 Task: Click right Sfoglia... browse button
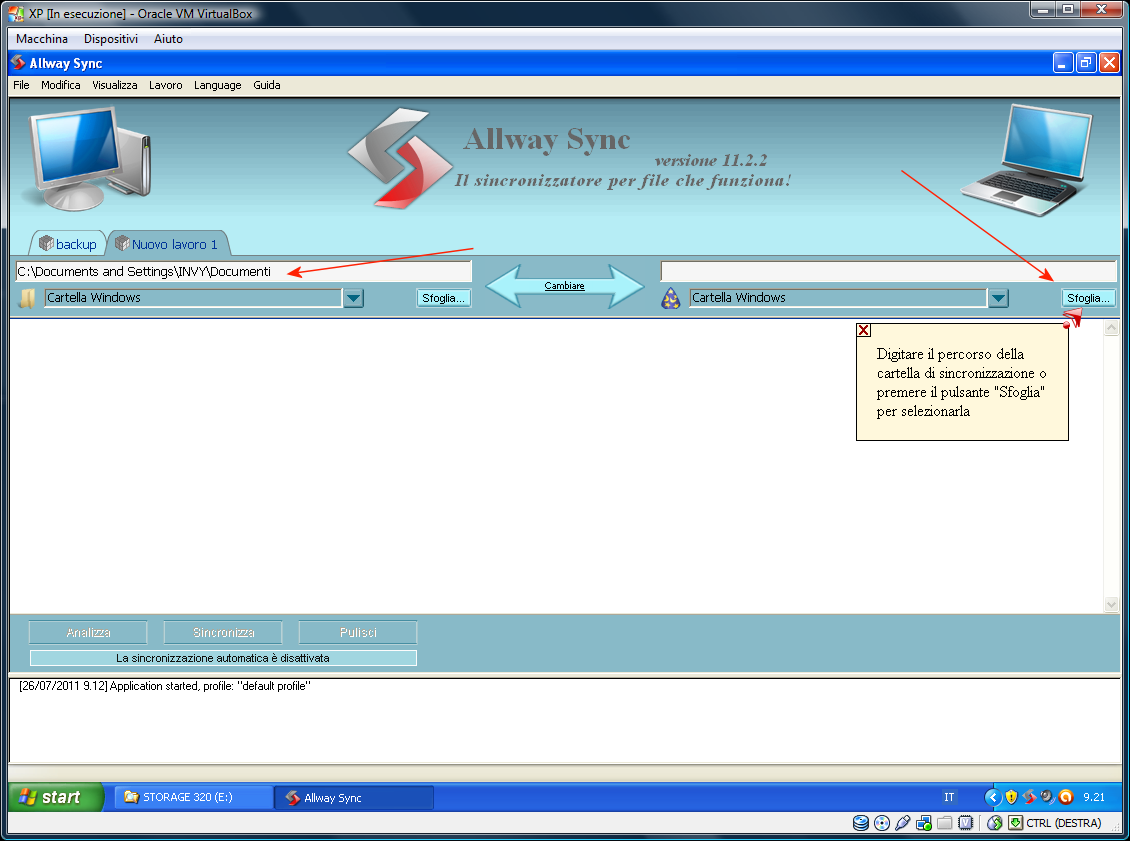(1088, 298)
